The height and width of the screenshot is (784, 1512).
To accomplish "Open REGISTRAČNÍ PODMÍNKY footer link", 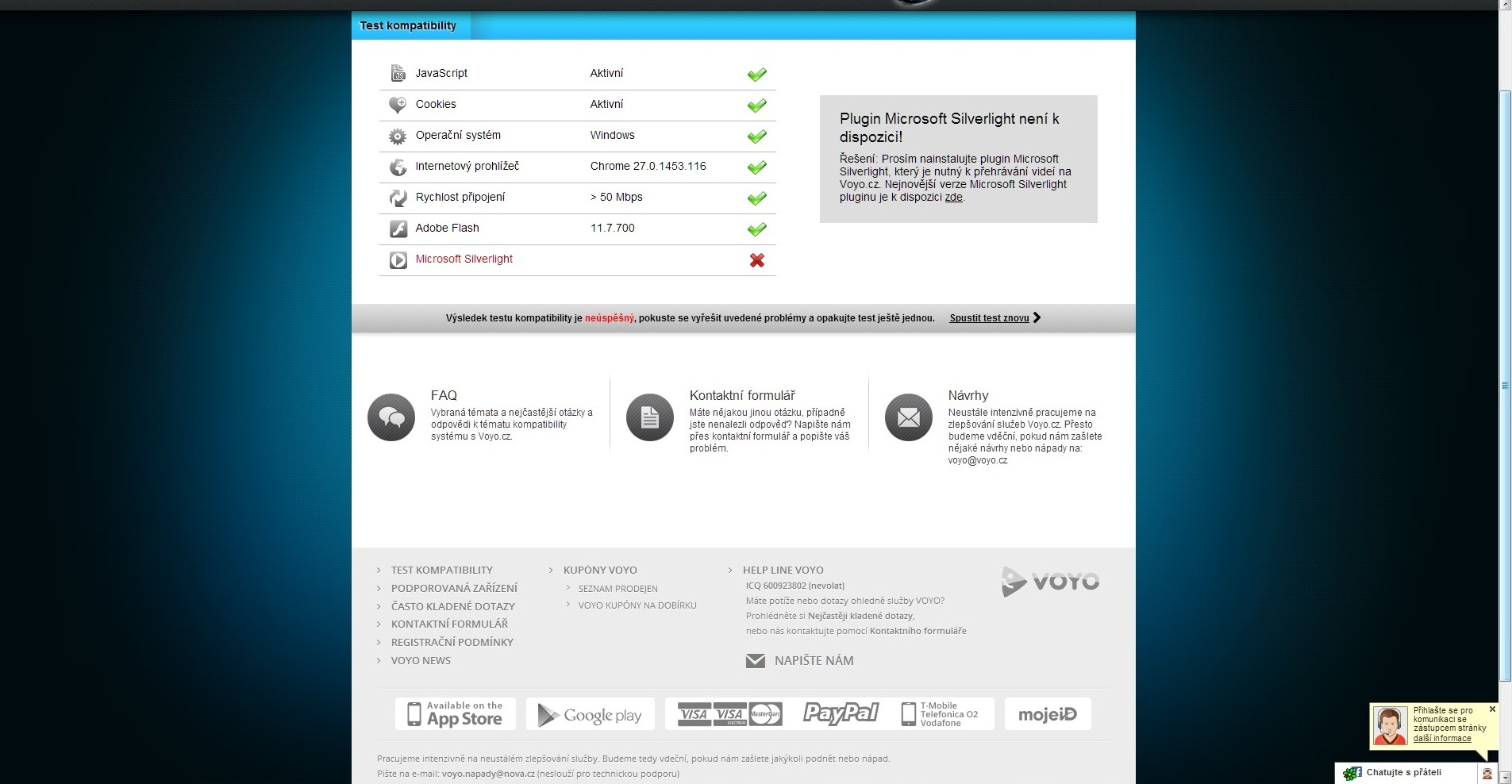I will coord(452,642).
